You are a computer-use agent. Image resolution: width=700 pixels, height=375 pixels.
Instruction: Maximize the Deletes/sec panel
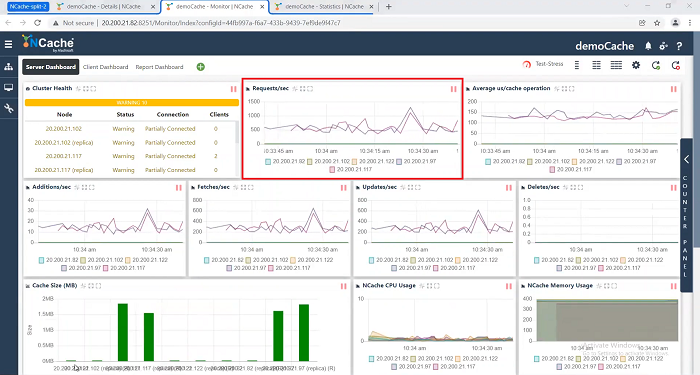tap(580, 187)
